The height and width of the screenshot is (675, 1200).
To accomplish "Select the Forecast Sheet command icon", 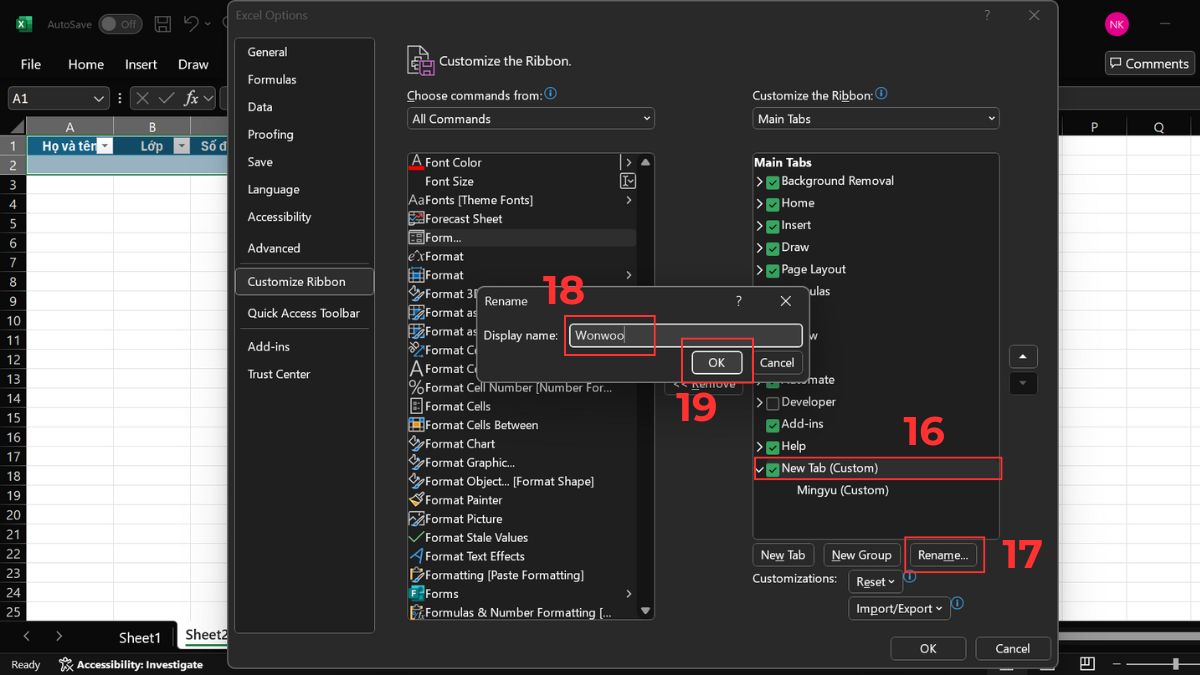I will (418, 218).
